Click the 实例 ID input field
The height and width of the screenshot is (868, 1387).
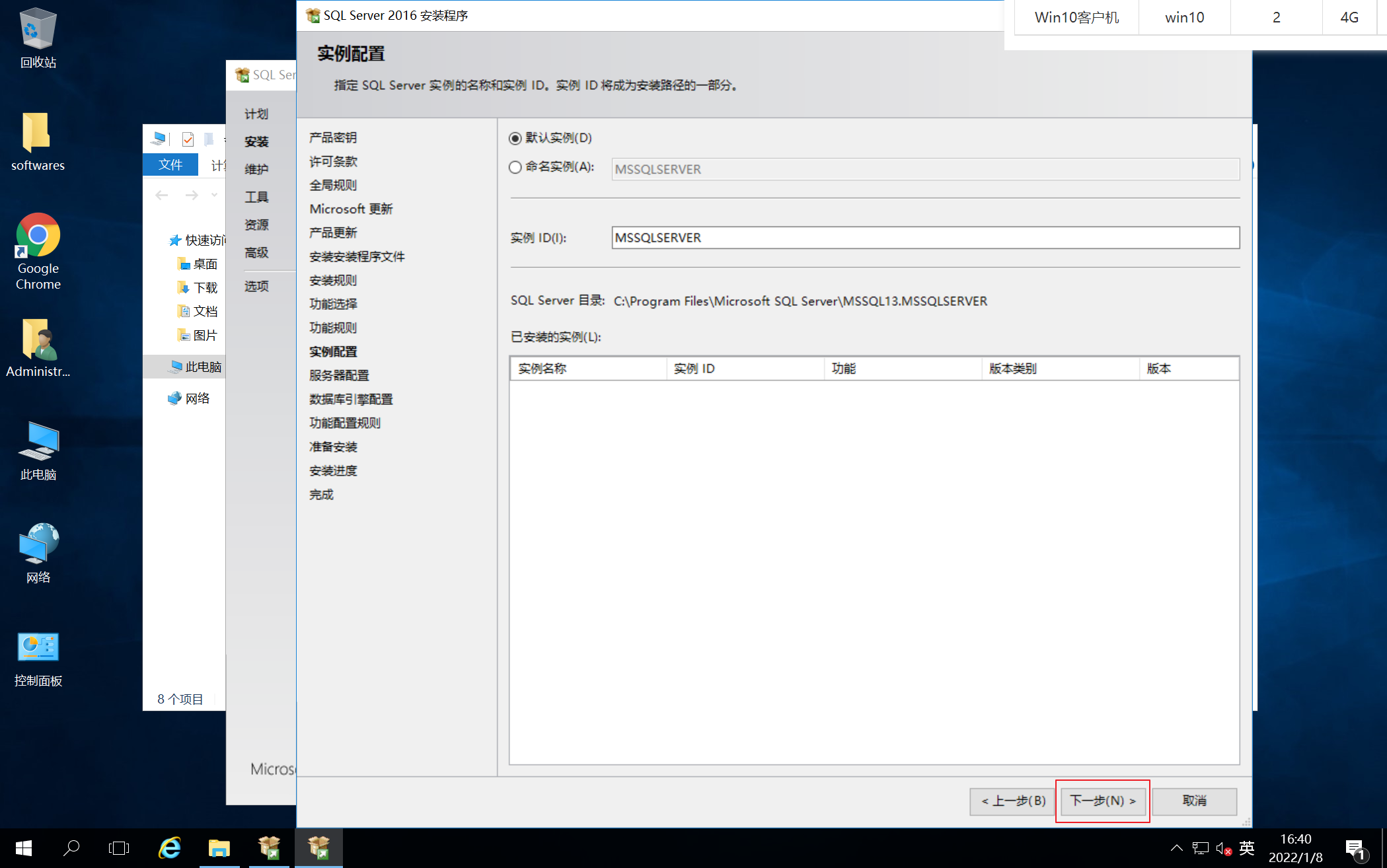[925, 238]
